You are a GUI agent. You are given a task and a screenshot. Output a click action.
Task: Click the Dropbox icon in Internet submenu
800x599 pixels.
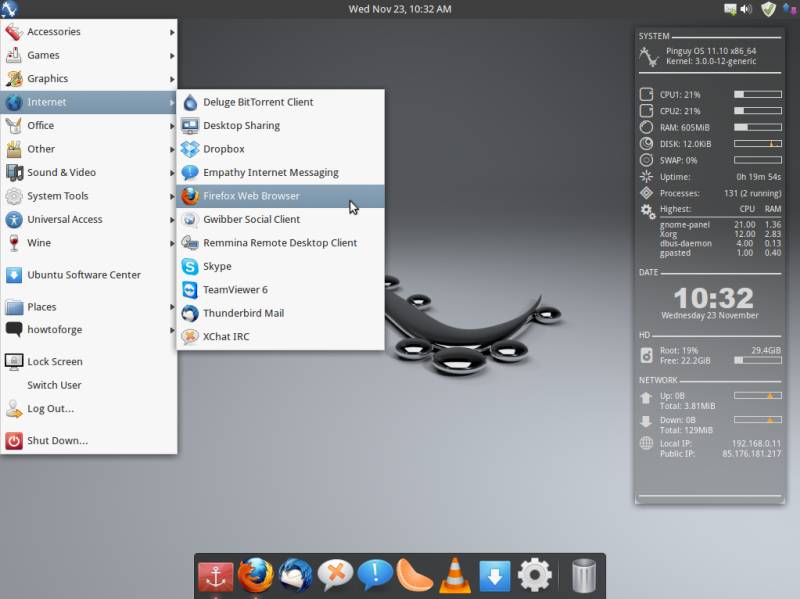pos(190,149)
